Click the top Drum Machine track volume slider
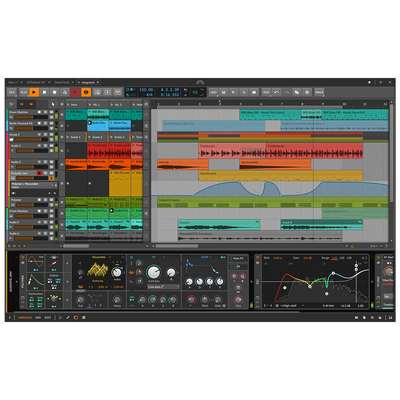The height and width of the screenshot is (400, 400). click(x=31, y=117)
